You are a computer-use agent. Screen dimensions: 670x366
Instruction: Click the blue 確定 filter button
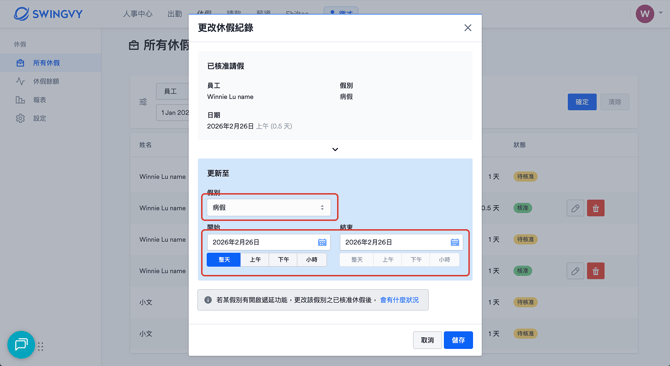click(x=582, y=102)
